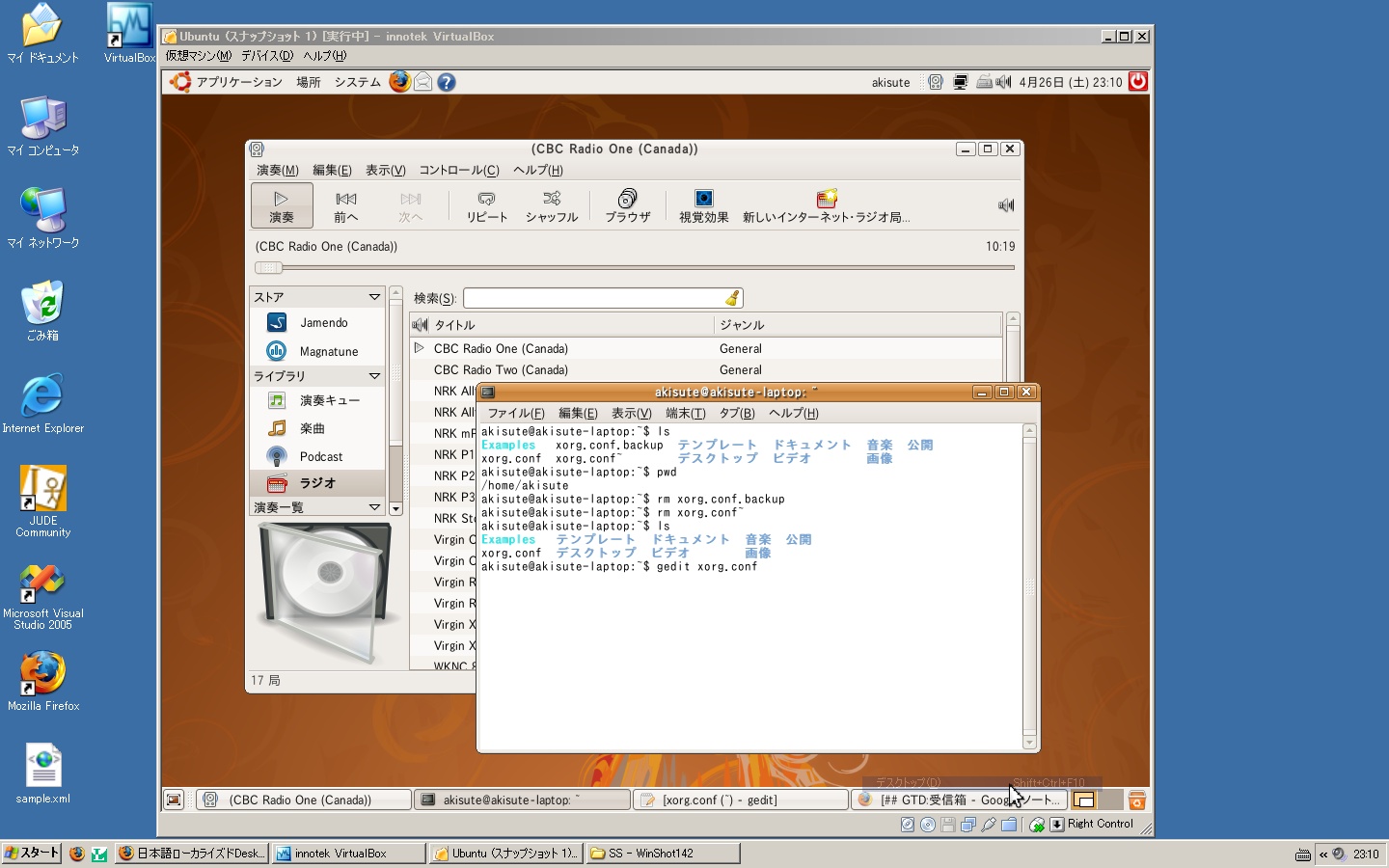
Task: Click the album cover art thumbnail
Action: click(325, 592)
